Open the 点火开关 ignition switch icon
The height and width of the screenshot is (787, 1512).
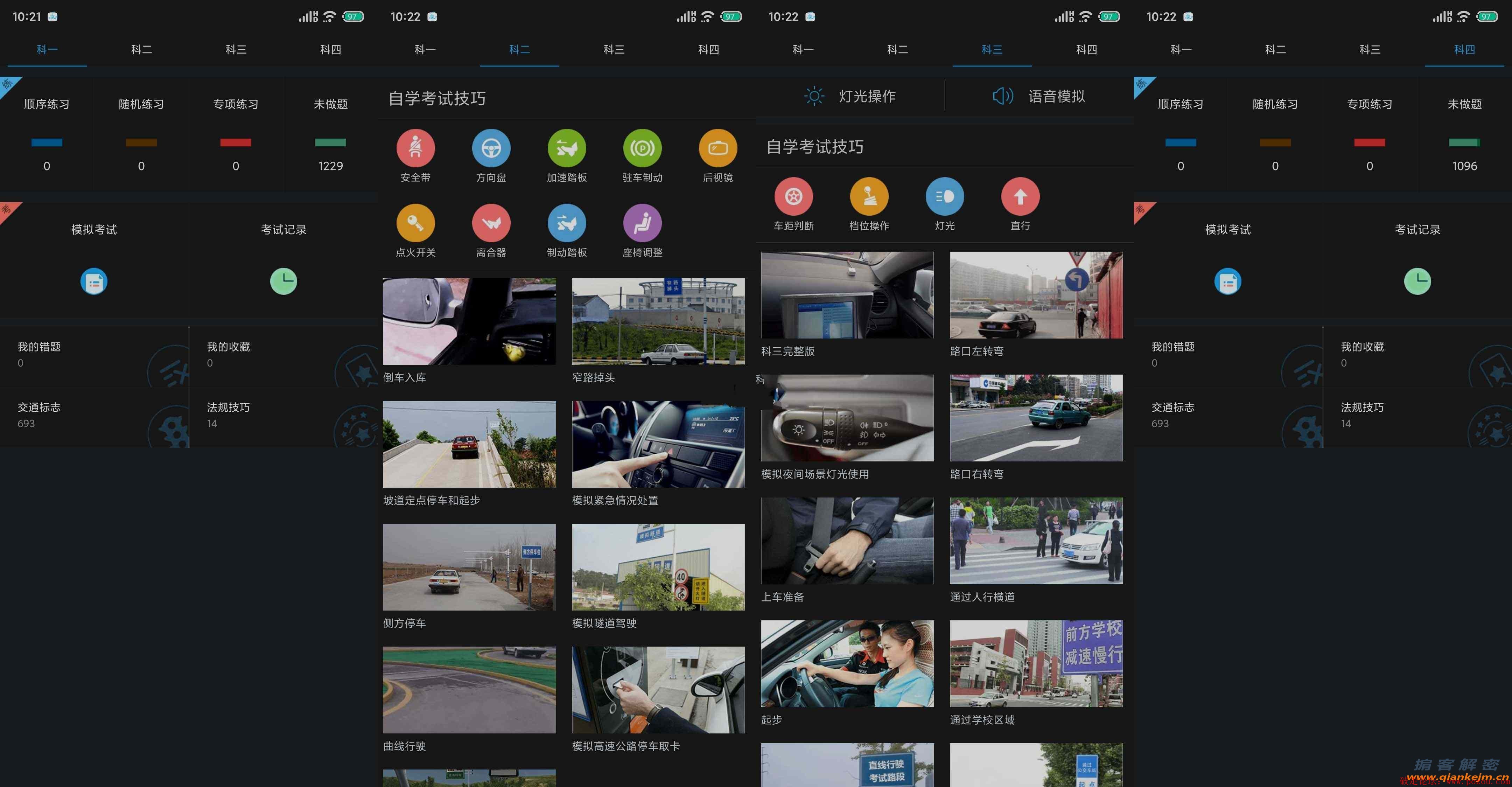point(415,223)
